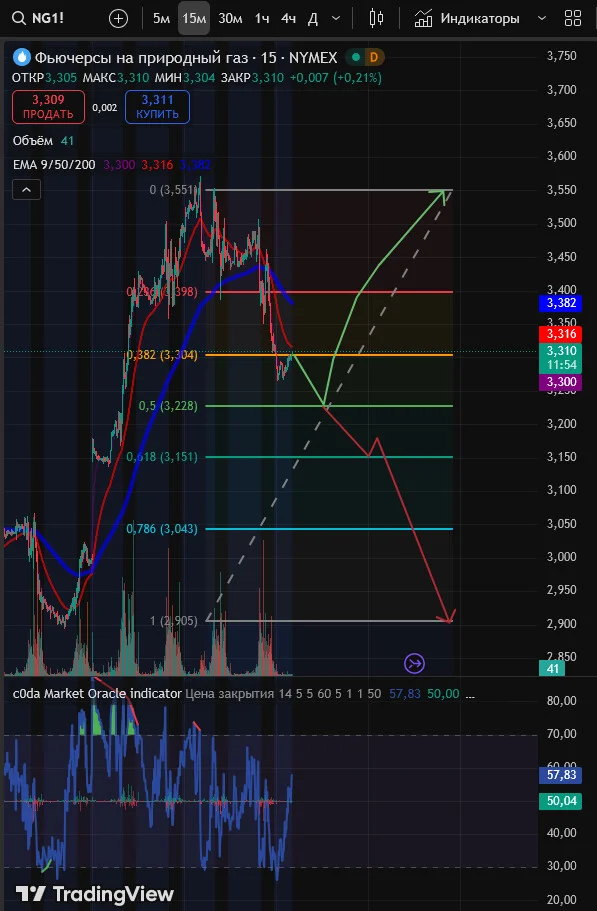Click the purple scroll-to-latest bar icon
597x911 pixels.
click(x=415, y=663)
